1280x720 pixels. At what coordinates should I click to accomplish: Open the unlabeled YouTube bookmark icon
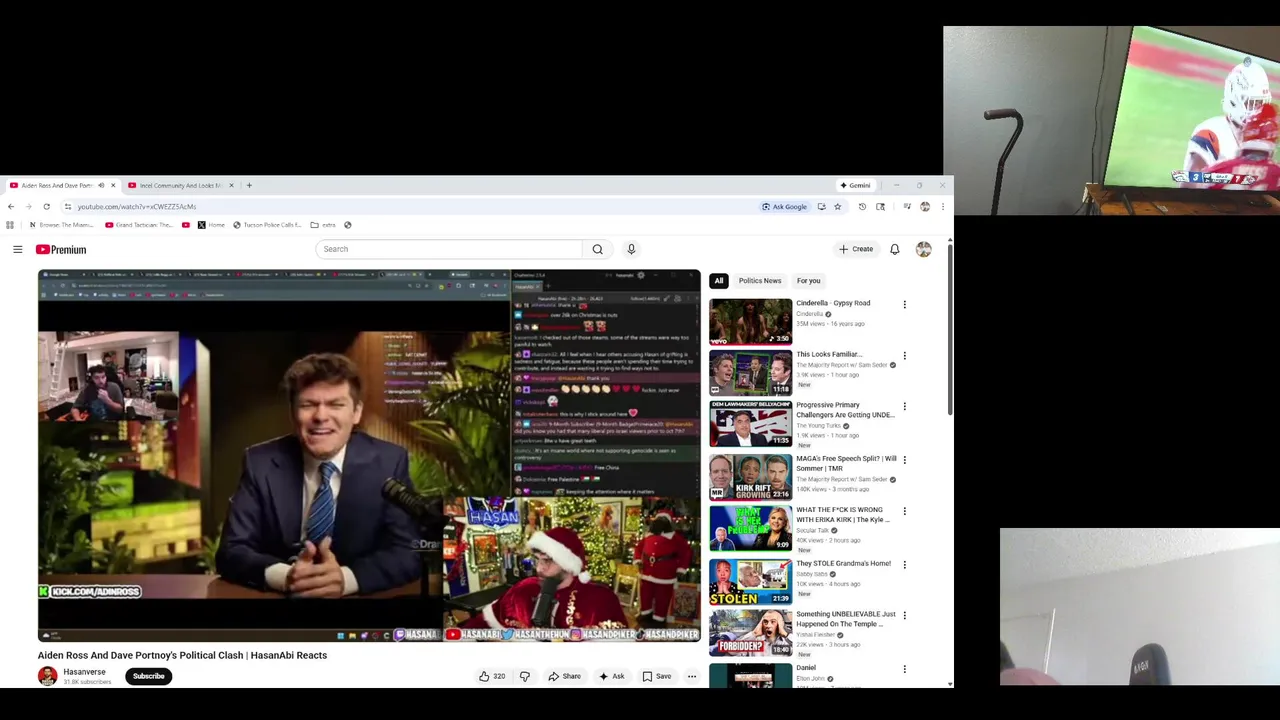(186, 225)
